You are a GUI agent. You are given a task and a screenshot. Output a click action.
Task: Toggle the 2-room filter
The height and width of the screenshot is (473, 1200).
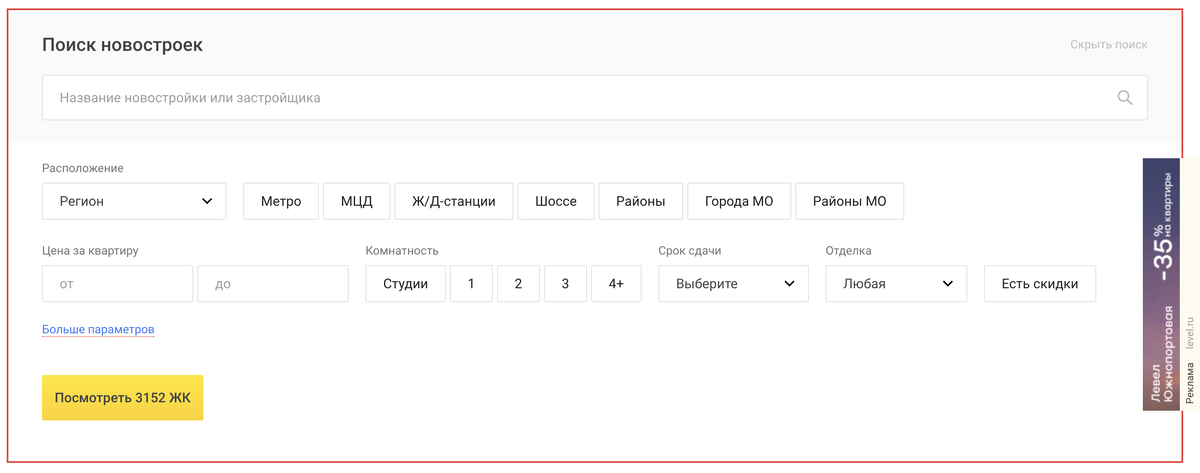(x=518, y=284)
